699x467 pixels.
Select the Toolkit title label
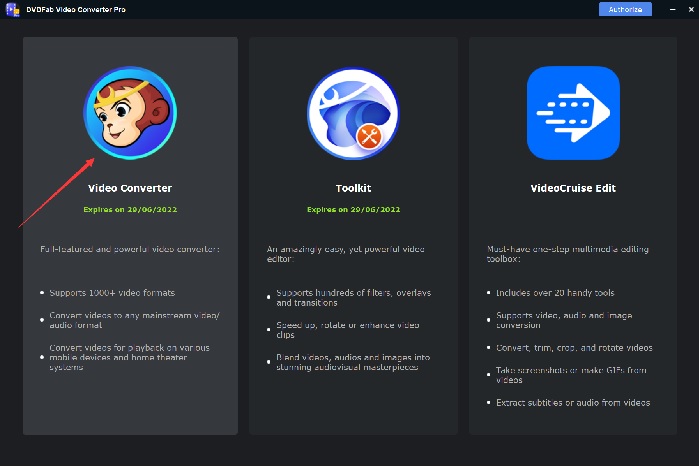coord(354,188)
